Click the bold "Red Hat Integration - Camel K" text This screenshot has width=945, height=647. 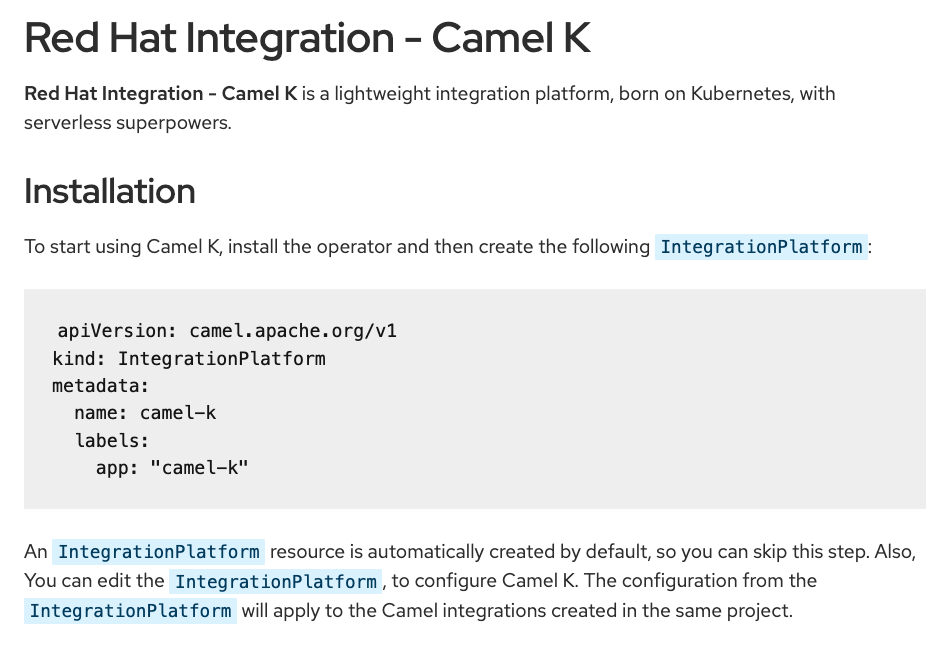pyautogui.click(x=160, y=94)
